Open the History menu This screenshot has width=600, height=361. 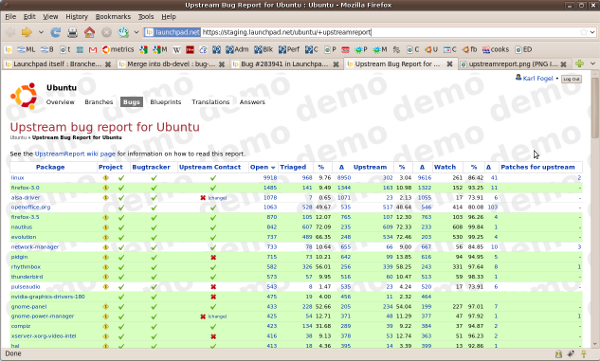tap(77, 16)
